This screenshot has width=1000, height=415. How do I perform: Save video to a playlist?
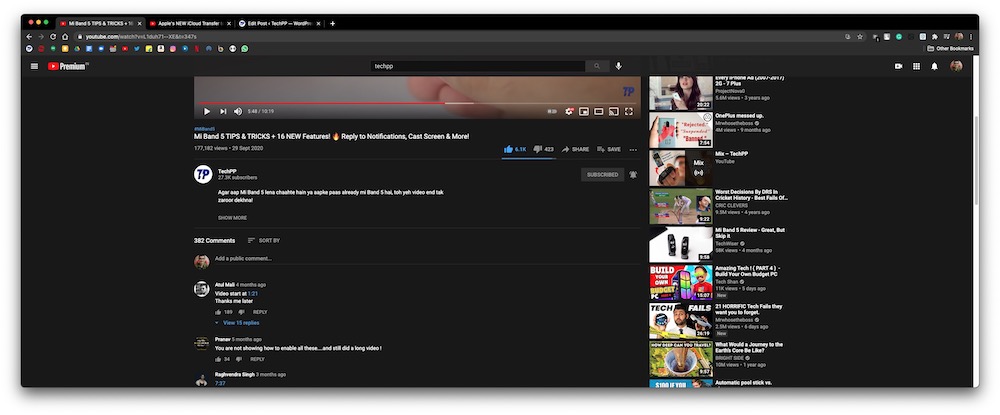pyautogui.click(x=609, y=149)
